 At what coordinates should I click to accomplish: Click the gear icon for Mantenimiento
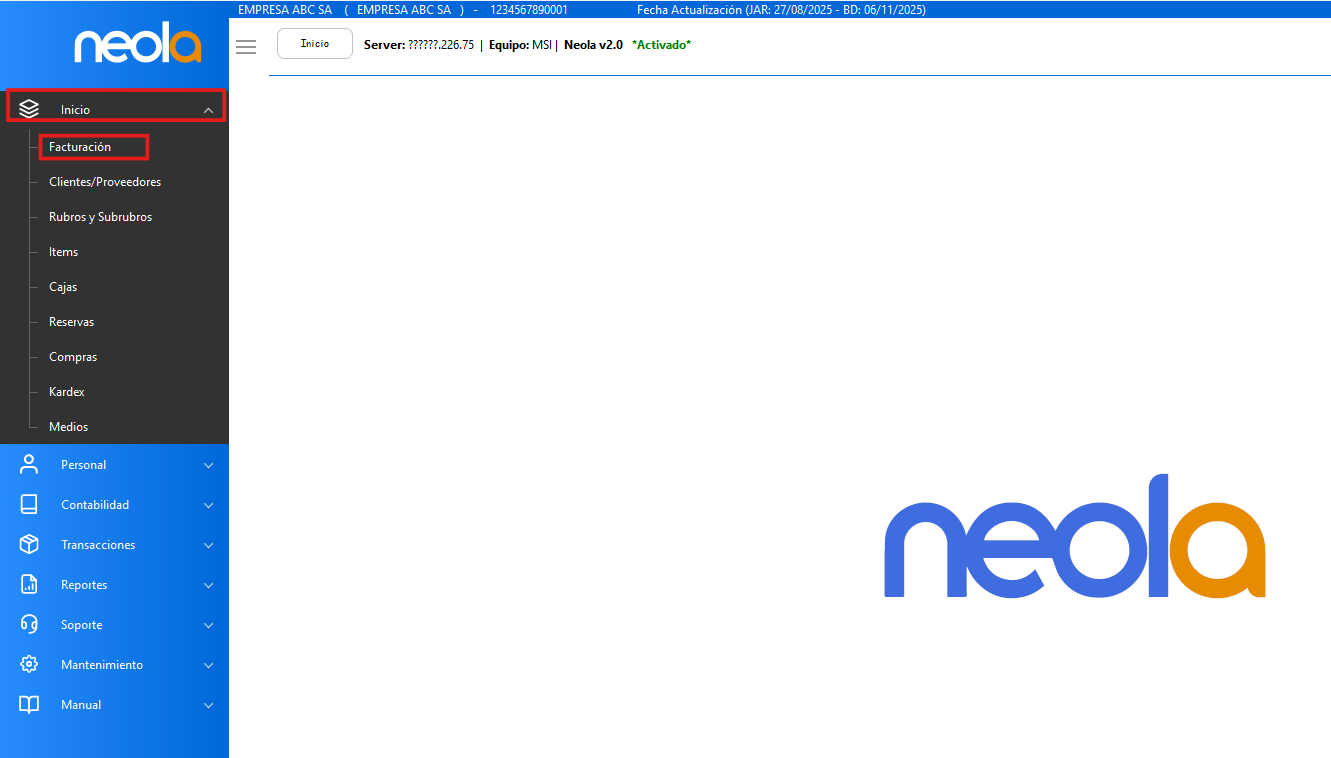coord(29,664)
